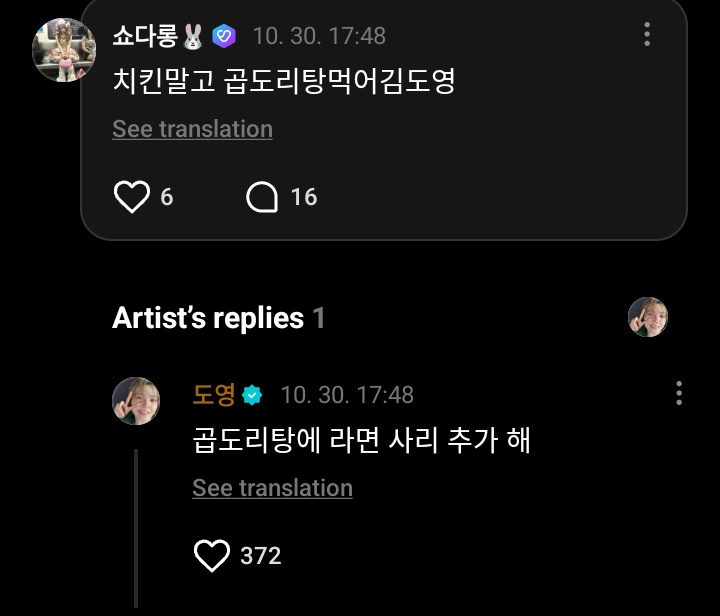The width and height of the screenshot is (720, 616).
Task: Tap artist avatar beside Artist's replies header
Action: point(648,317)
